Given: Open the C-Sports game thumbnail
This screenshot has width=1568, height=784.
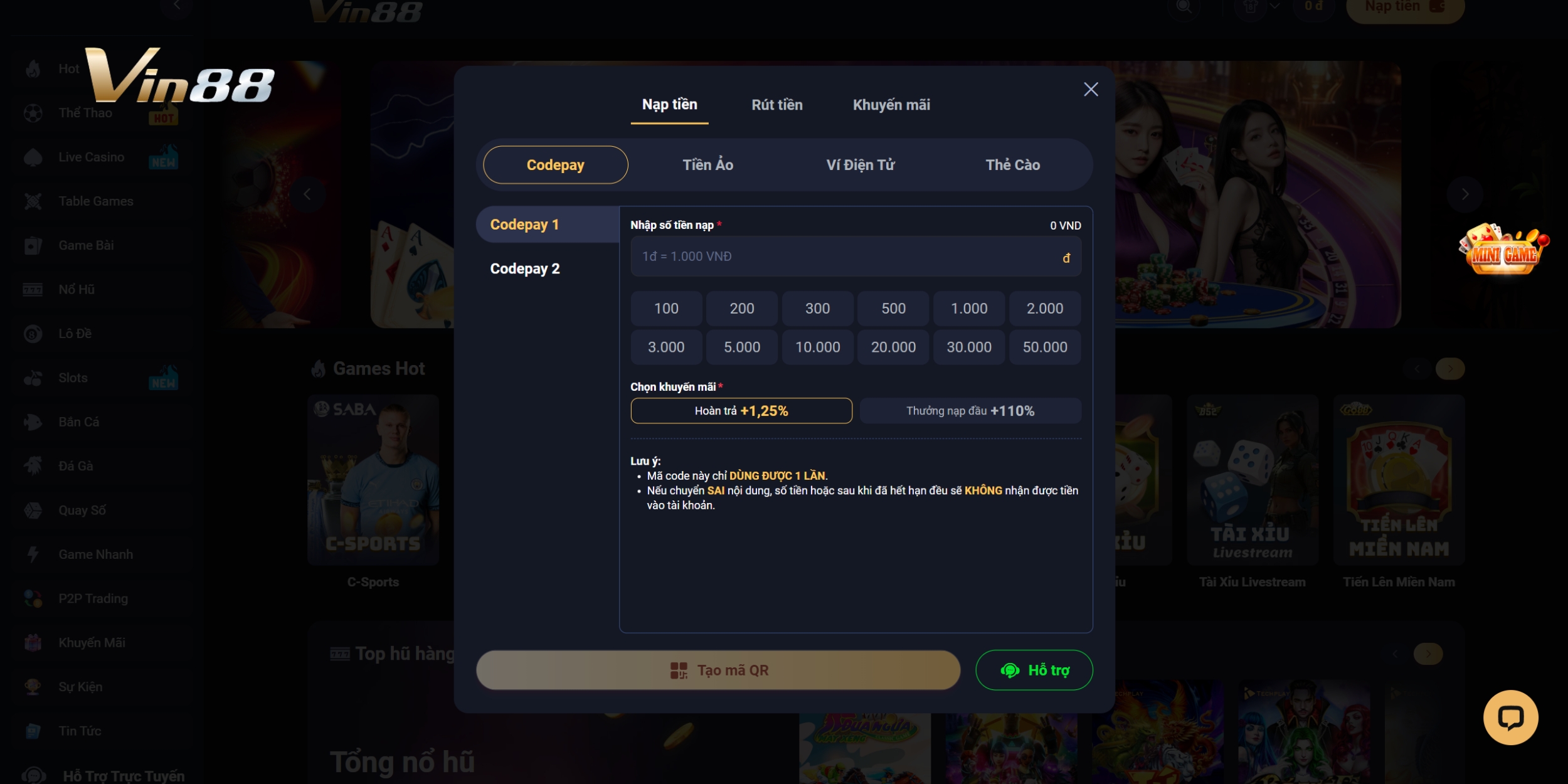Looking at the screenshot, I should click(x=373, y=480).
